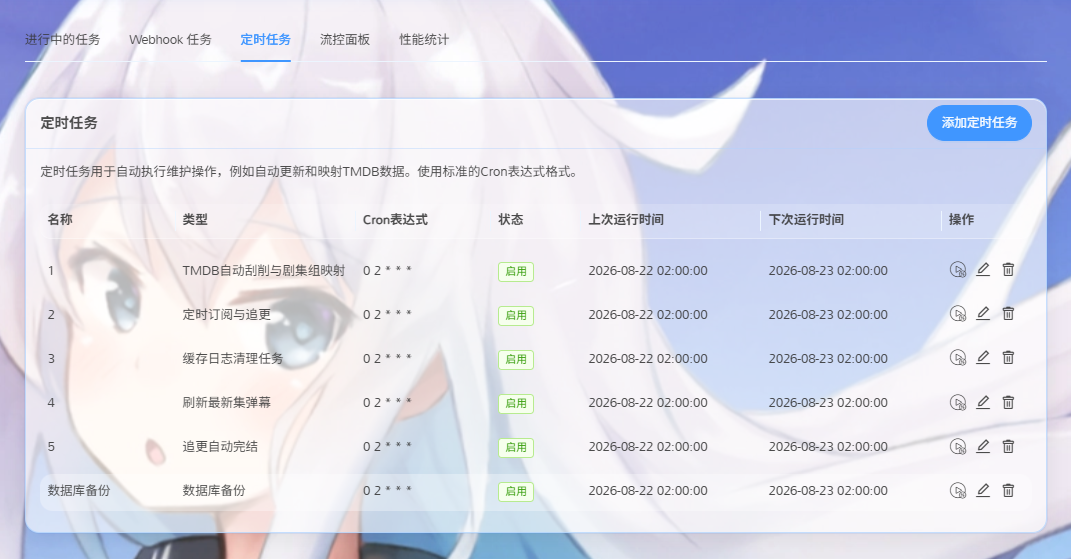Delete the 定时订阅与追更 task
Screen dimensions: 1071x559
(x=1008, y=314)
